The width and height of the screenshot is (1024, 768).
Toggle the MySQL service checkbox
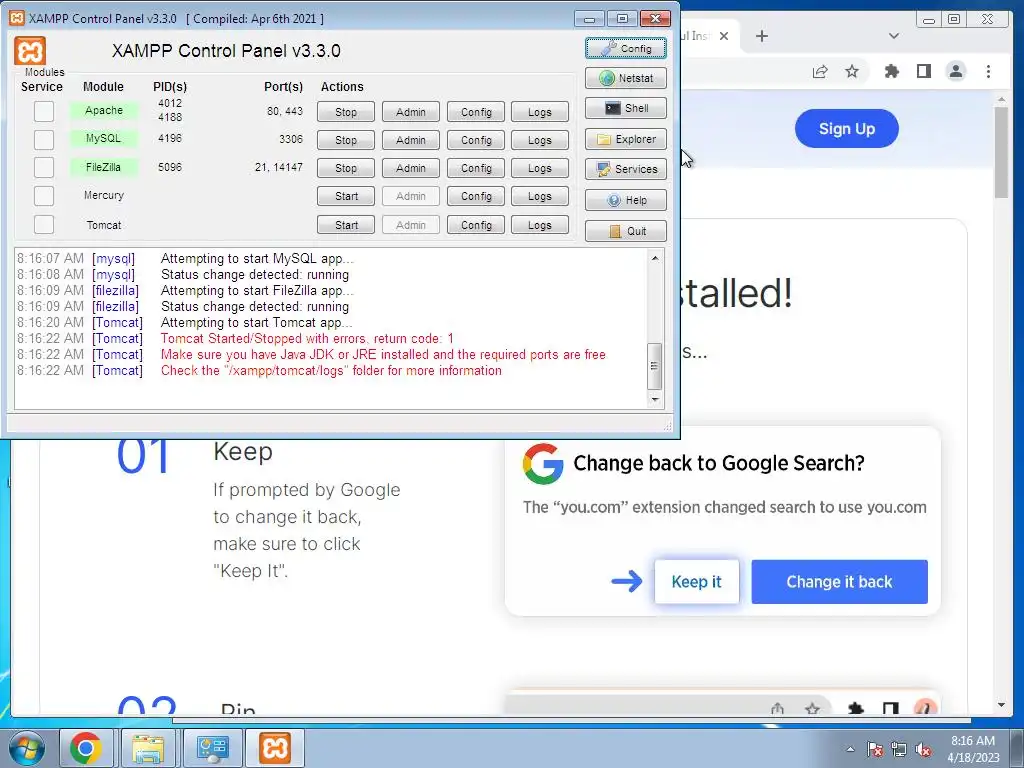(x=44, y=140)
